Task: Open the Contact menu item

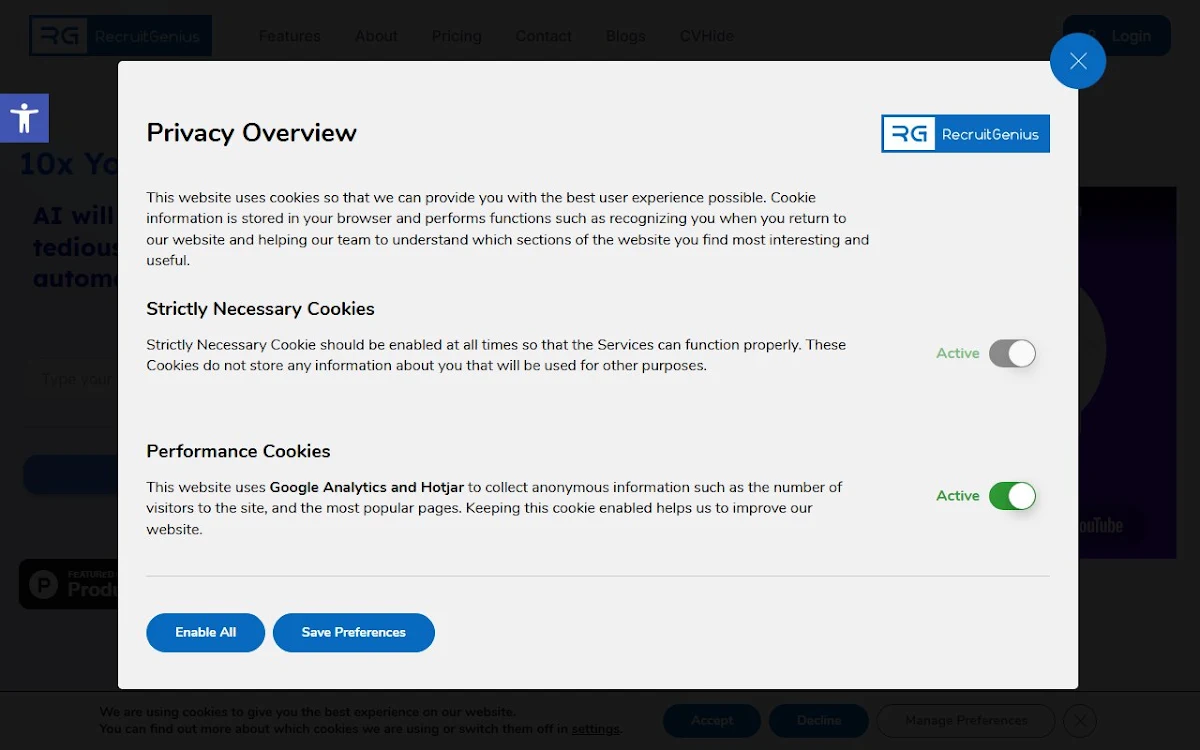Action: 544,36
